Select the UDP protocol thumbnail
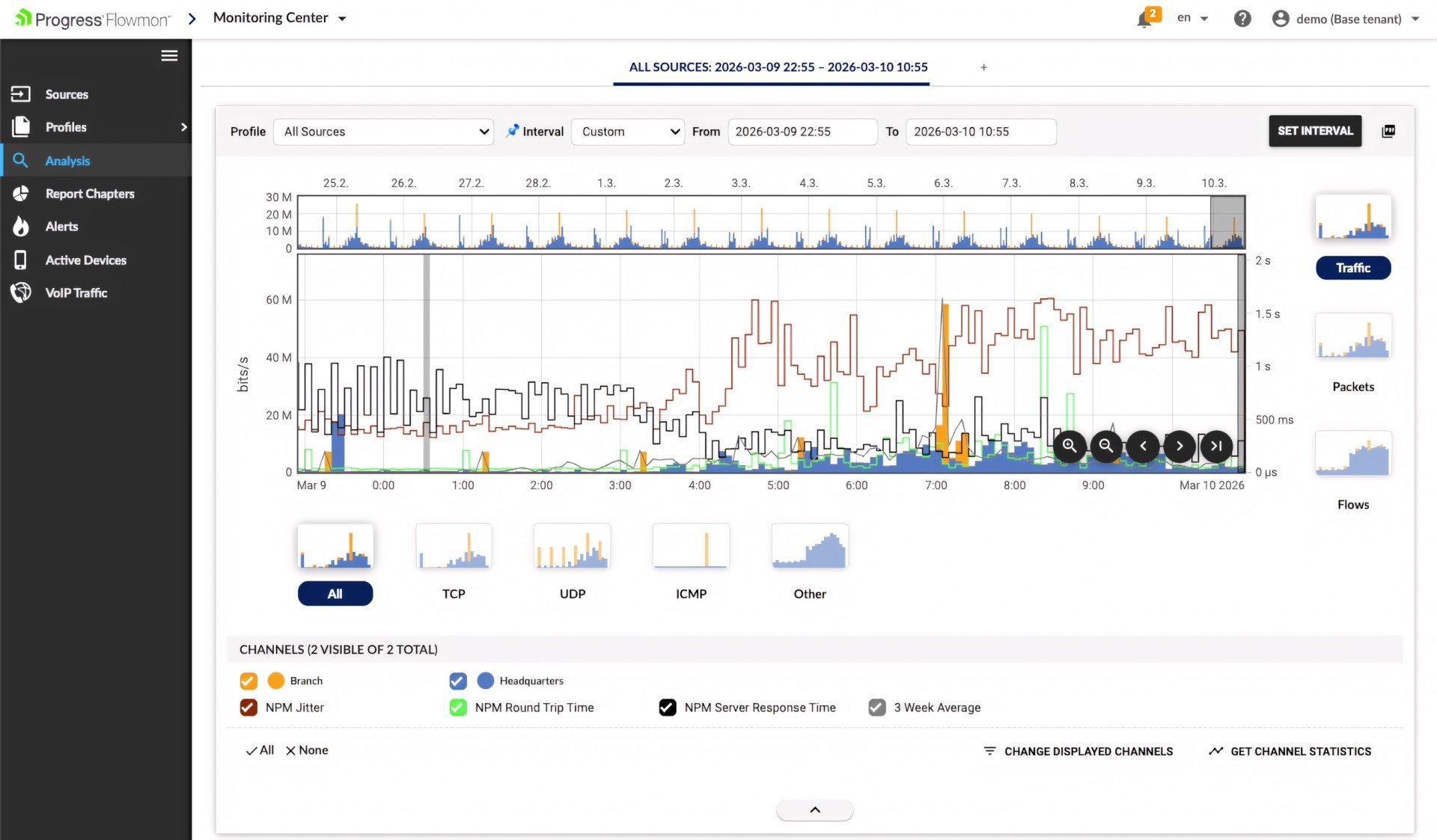1437x840 pixels. coord(573,547)
